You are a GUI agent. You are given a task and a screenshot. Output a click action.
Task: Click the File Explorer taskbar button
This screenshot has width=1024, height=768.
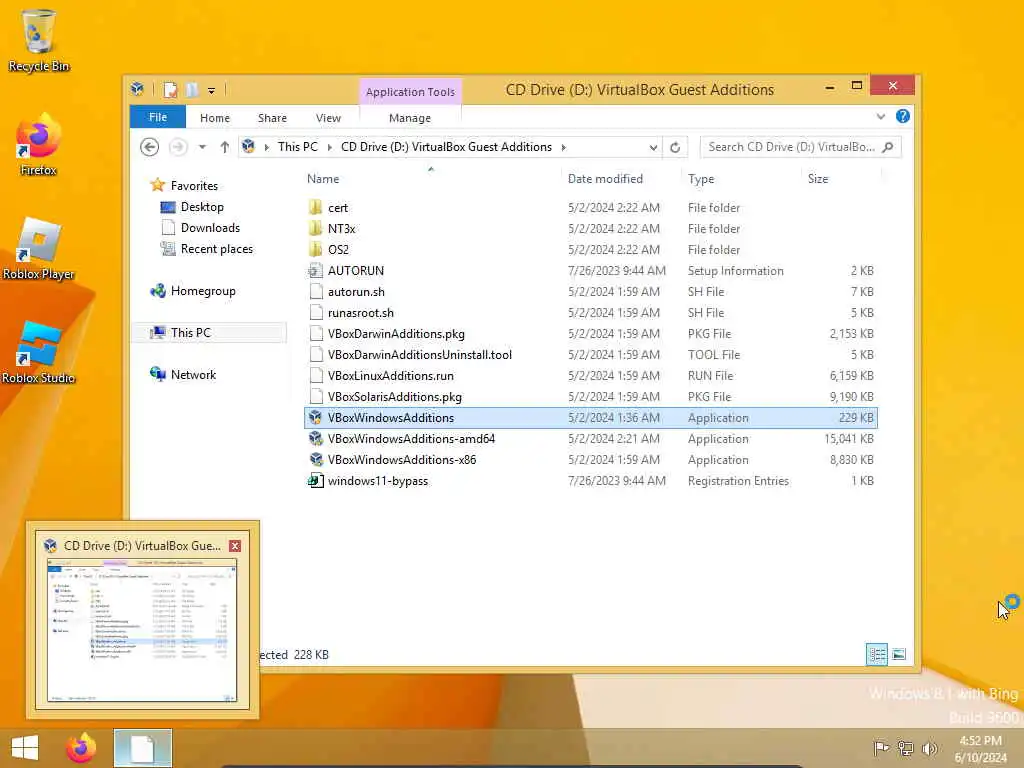click(142, 748)
